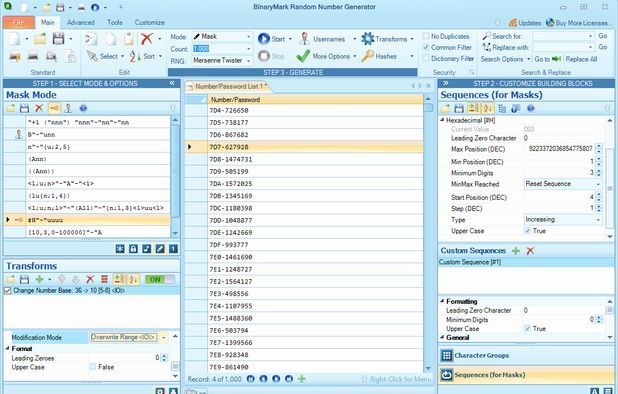
Task: Click the Stop generation button
Action: [x=271, y=56]
